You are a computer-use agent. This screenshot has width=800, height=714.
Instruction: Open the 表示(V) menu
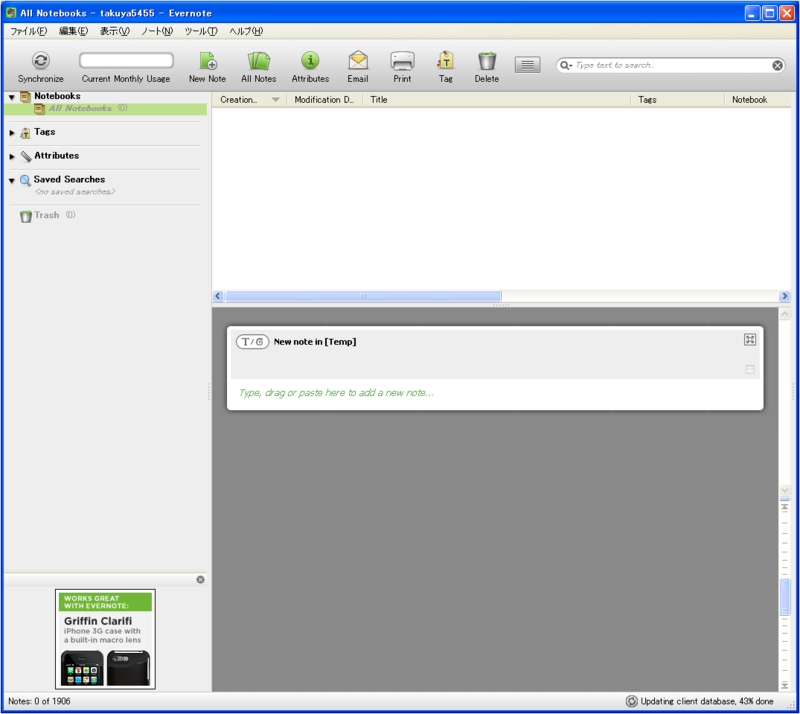click(x=114, y=31)
